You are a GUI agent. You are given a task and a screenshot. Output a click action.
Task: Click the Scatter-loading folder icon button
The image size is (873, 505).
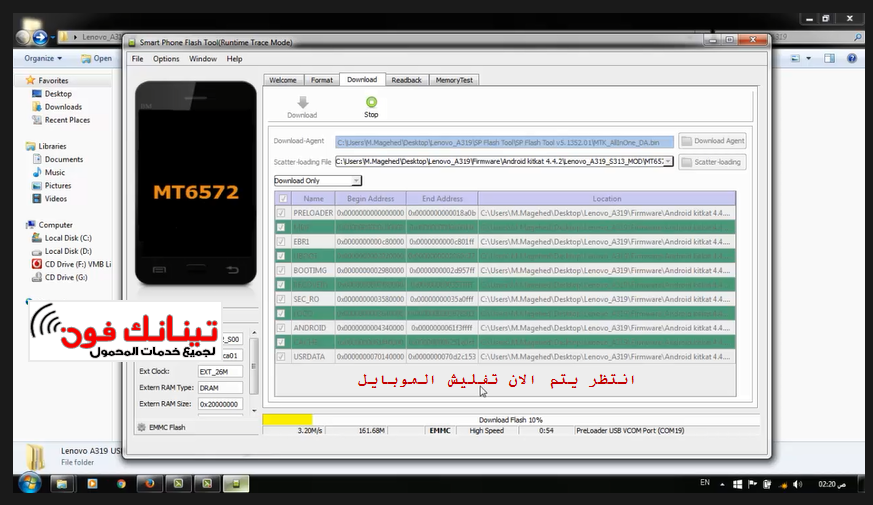713,162
